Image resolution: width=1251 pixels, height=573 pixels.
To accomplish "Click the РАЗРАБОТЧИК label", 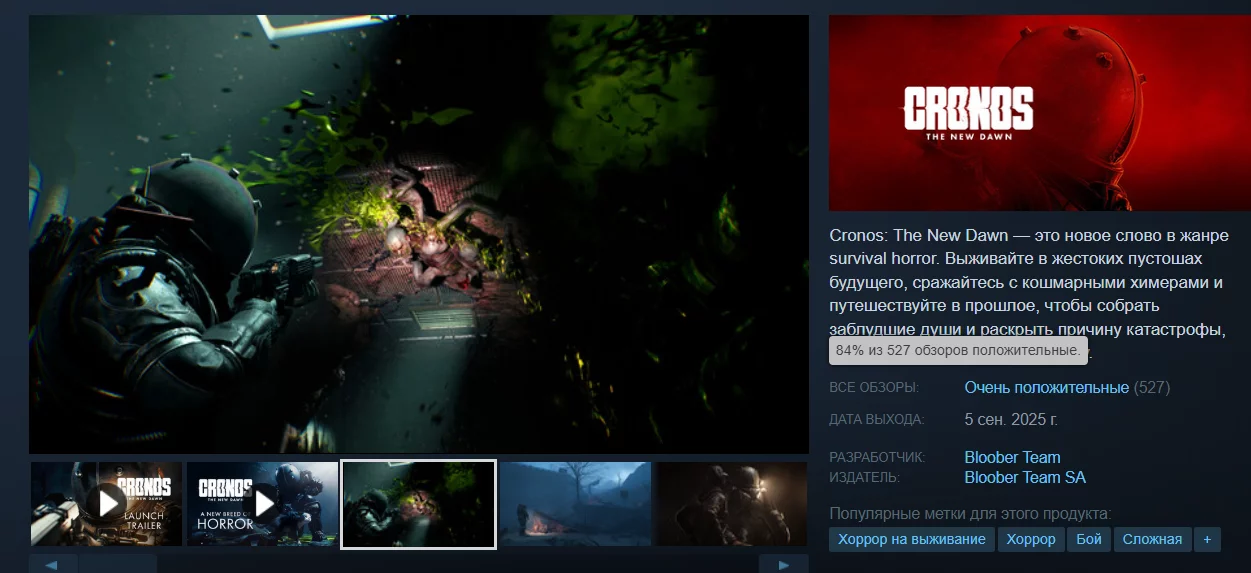I will pos(877,457).
